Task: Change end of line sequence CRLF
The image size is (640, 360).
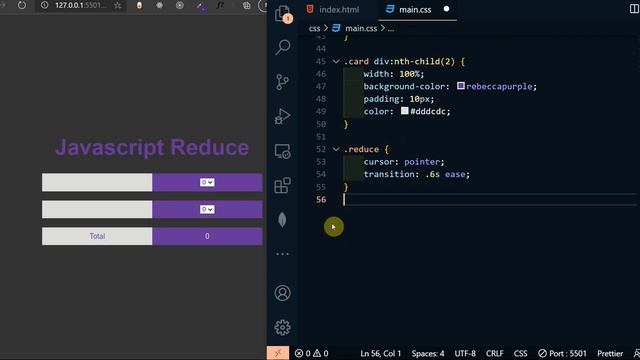Action: (x=495, y=353)
